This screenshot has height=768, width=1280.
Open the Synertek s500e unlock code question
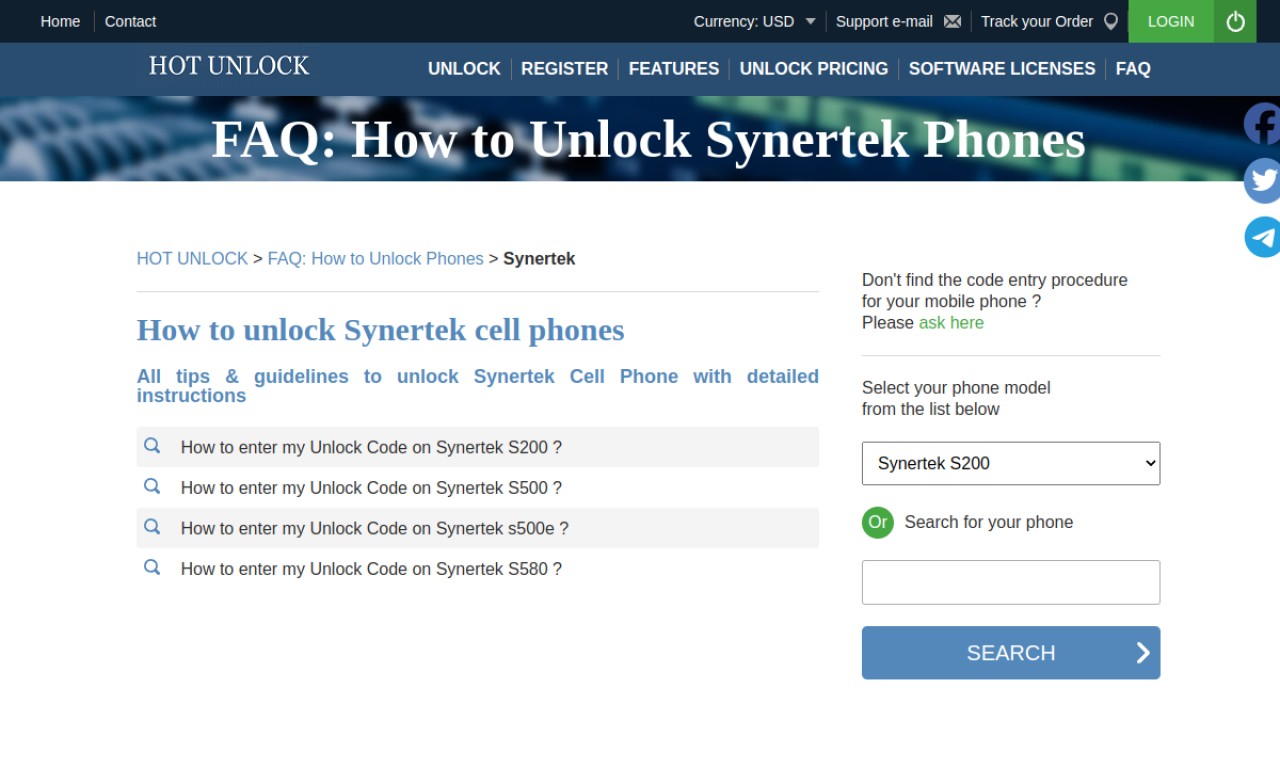tap(374, 528)
